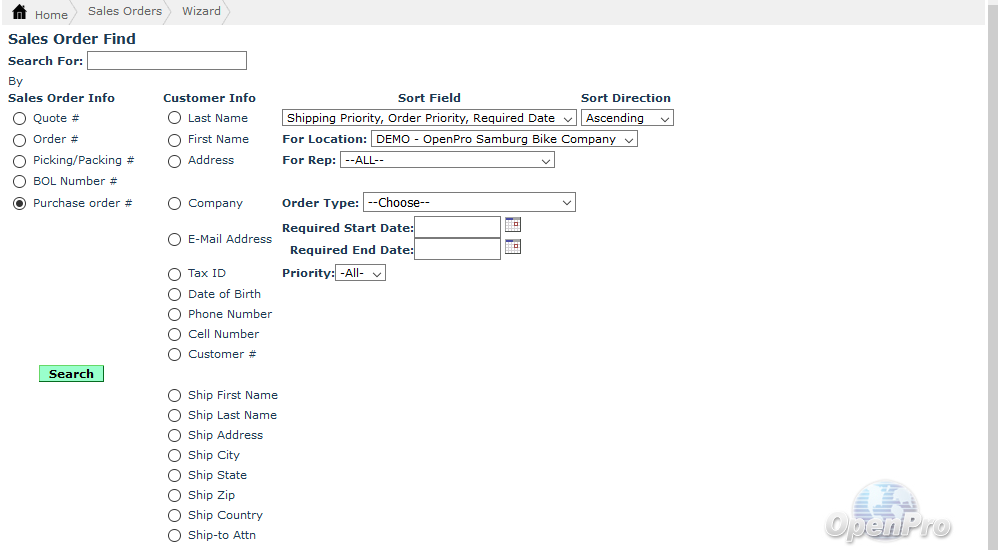
Task: Click the Home house icon
Action: point(19,13)
